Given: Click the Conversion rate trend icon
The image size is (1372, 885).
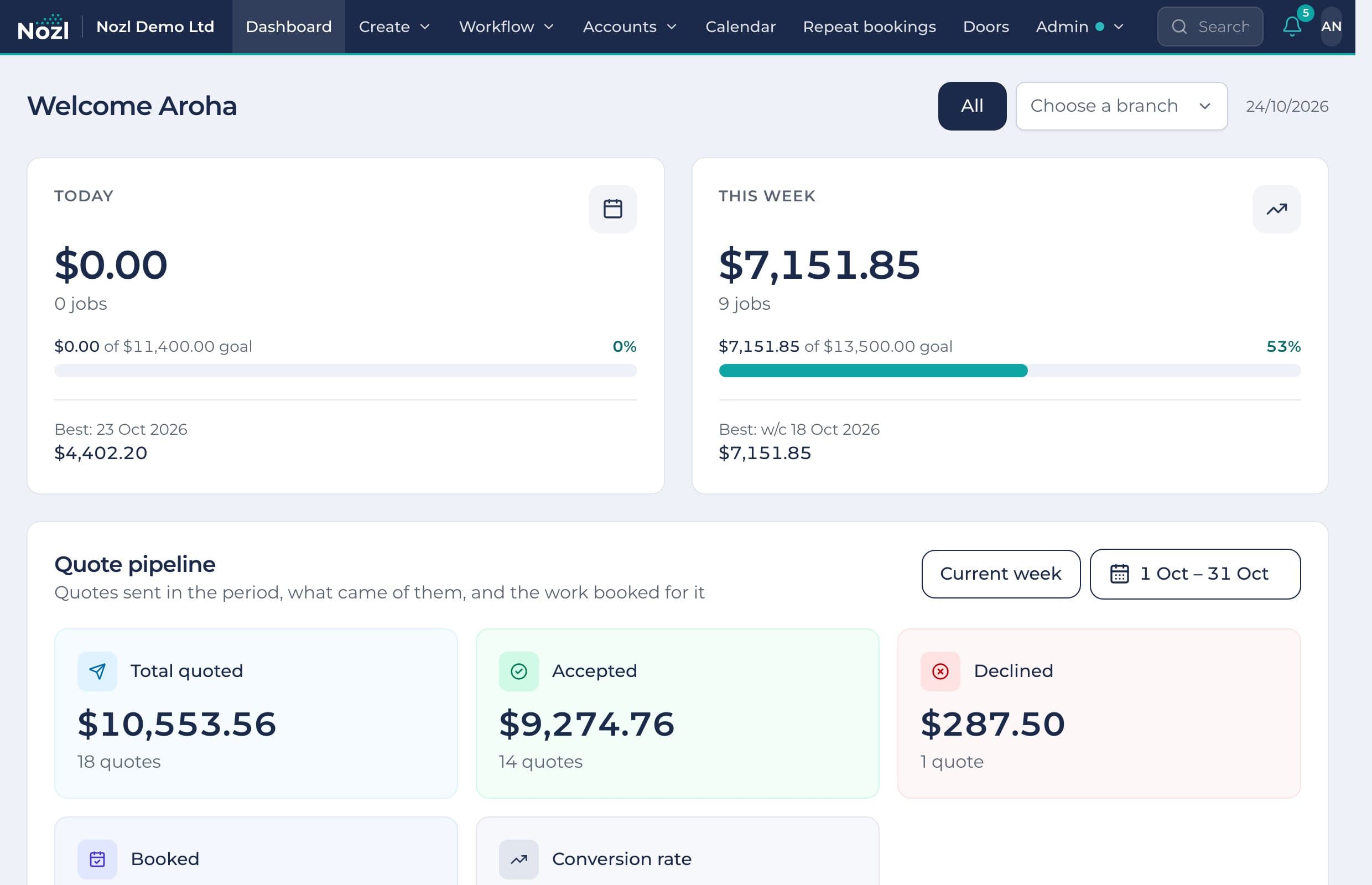Looking at the screenshot, I should point(518,859).
